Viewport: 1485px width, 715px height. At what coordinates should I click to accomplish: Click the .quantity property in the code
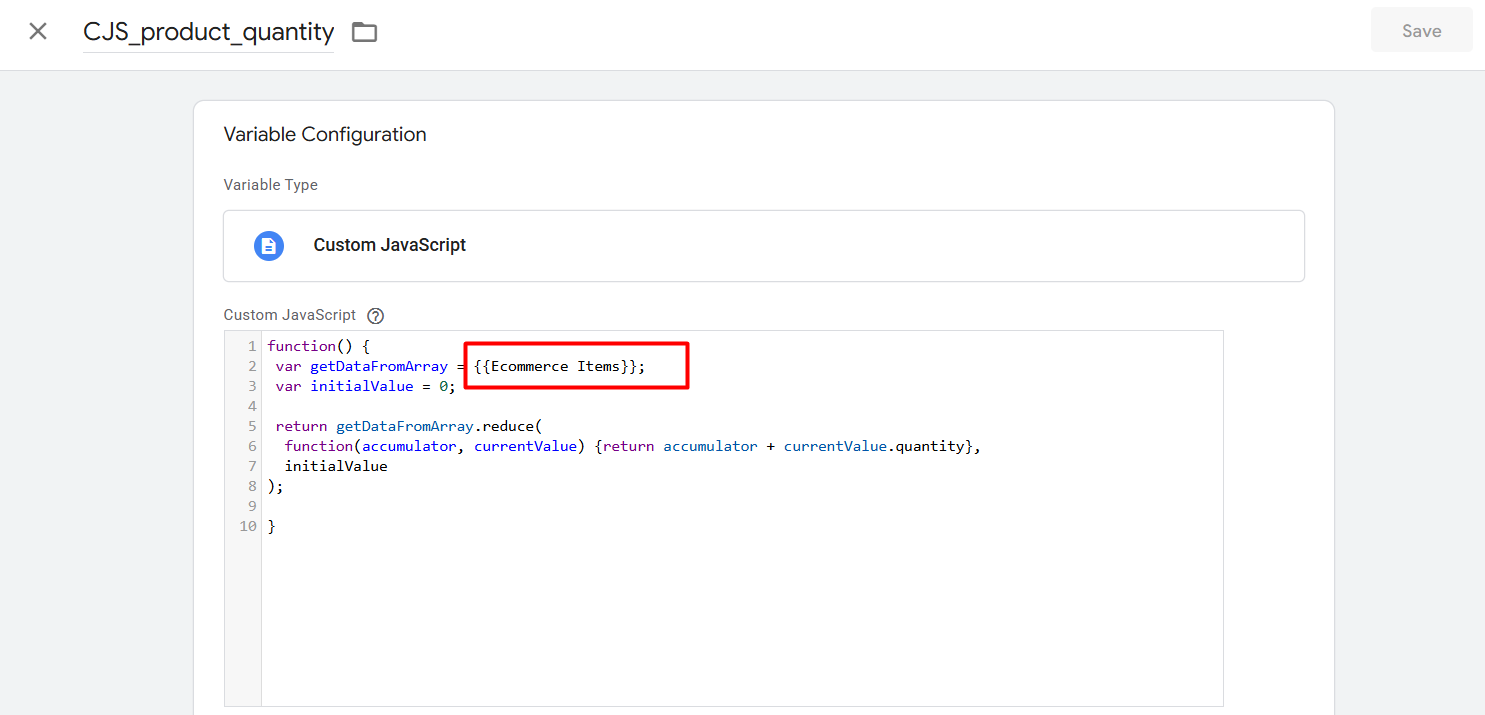tap(928, 447)
